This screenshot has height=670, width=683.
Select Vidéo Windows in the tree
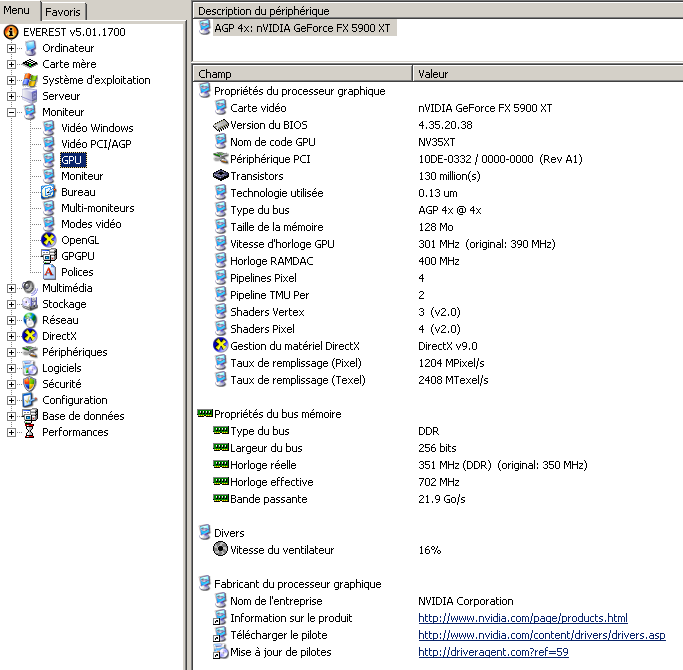coord(97,128)
